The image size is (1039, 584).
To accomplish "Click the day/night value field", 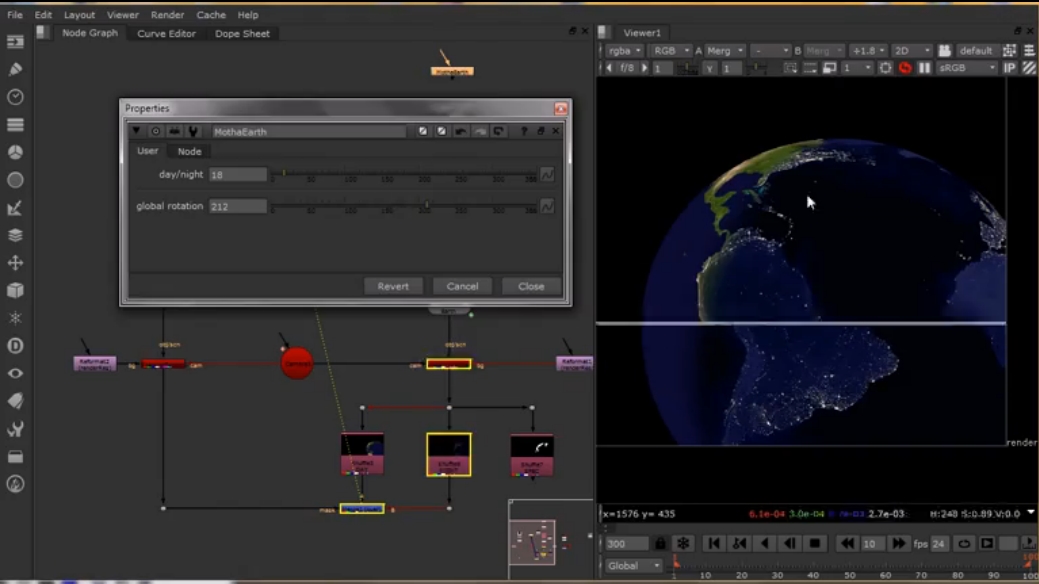I will [238, 174].
